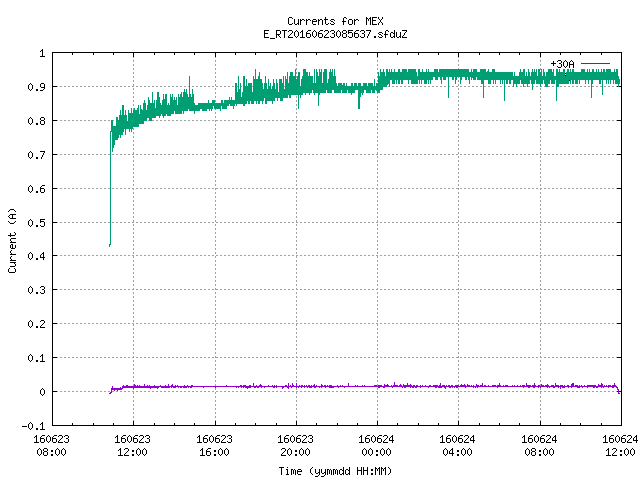Image resolution: width=640 pixels, height=480 pixels.
Task: Select the x-axis tick label '160624 00:00'
Action: point(376,446)
